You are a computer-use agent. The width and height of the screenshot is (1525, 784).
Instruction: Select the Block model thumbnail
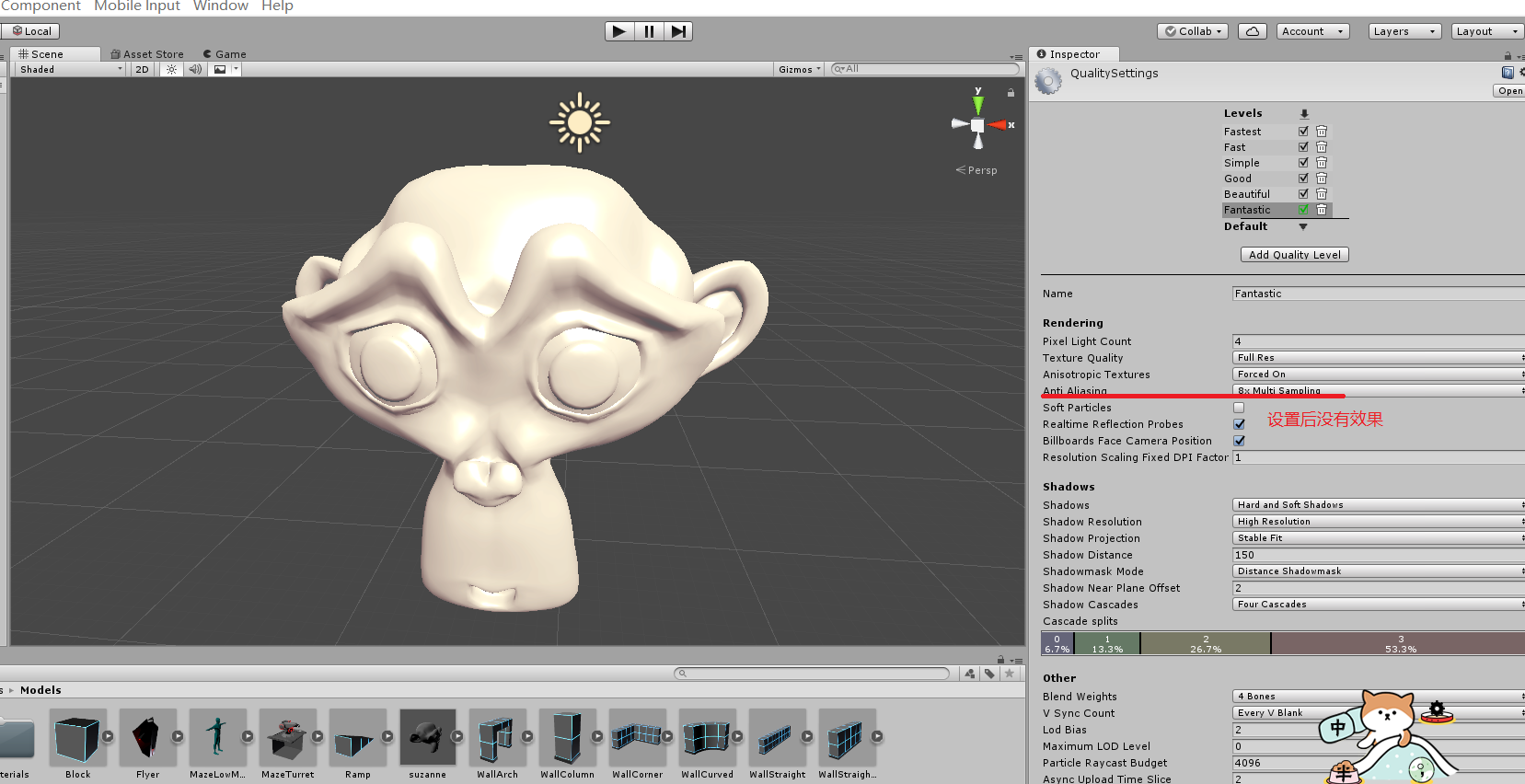click(76, 737)
